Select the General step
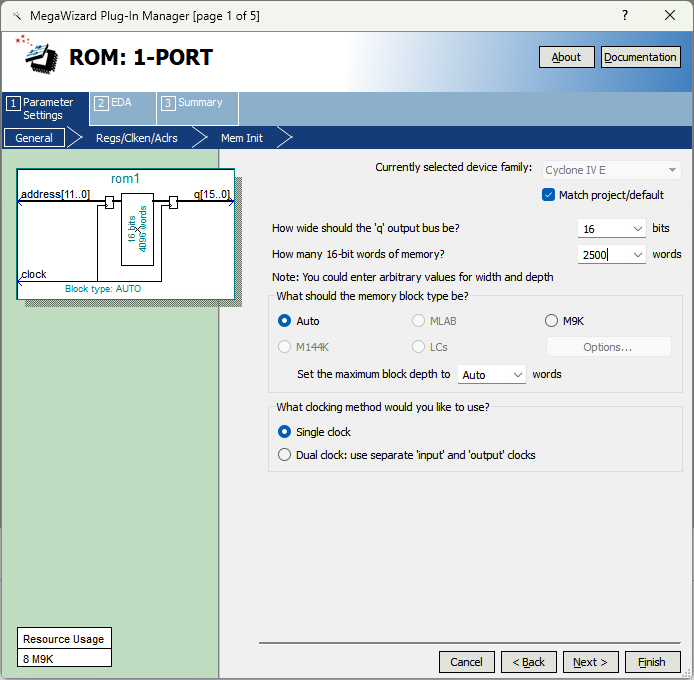 (x=34, y=138)
